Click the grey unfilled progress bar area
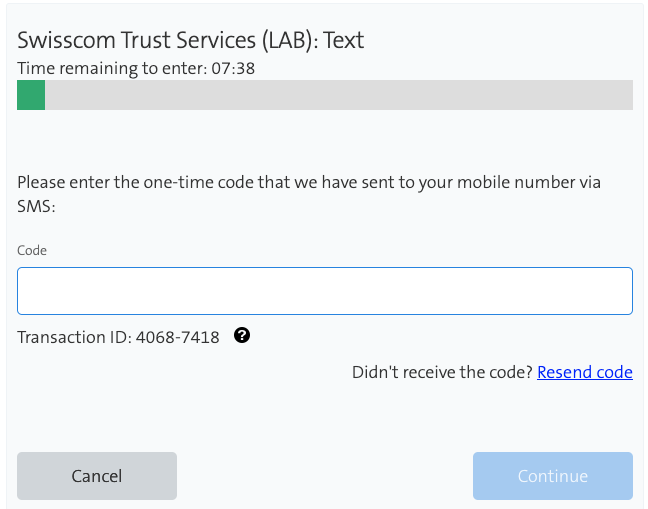This screenshot has height=509, width=648. pos(338,95)
